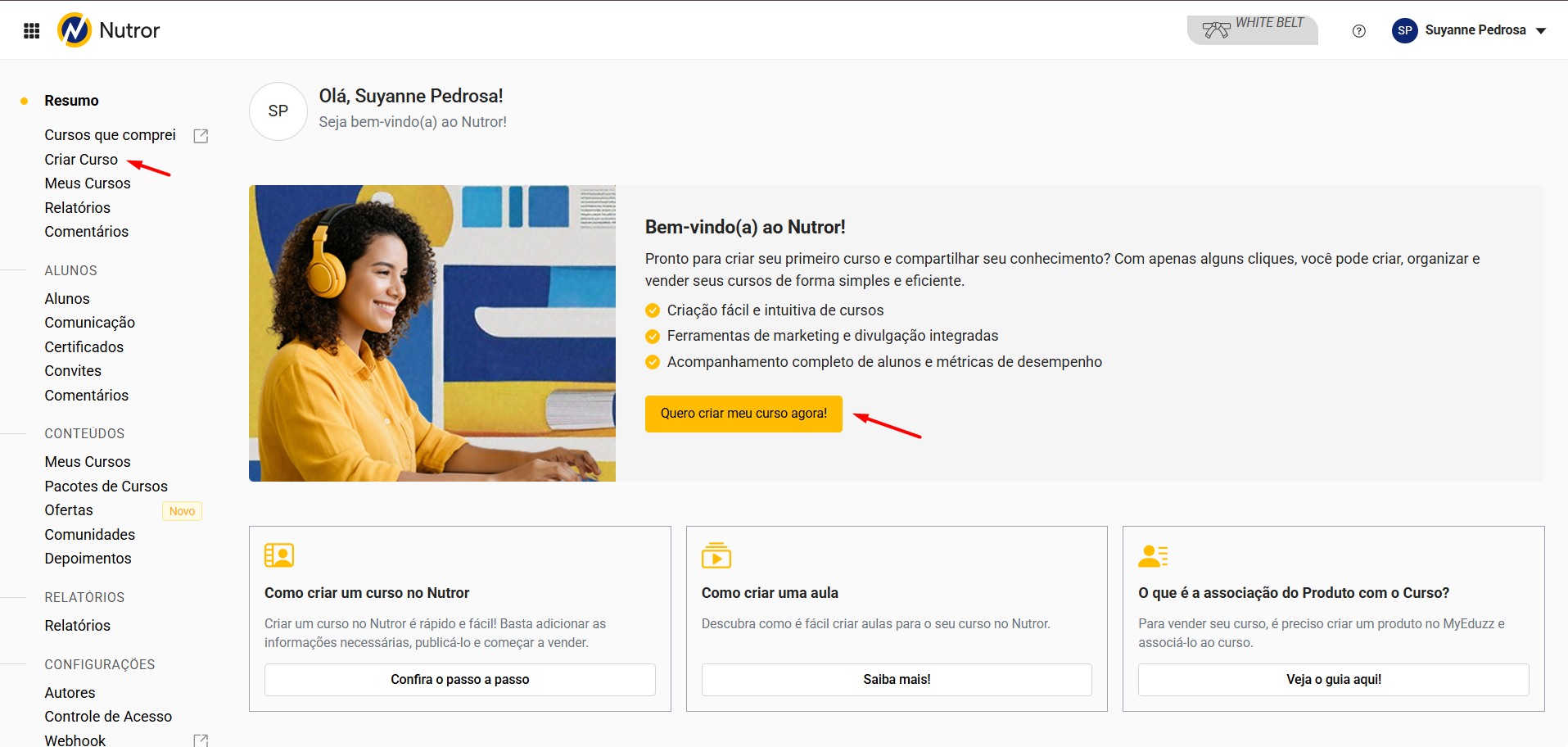
Task: Open Depoimentos in the sidebar
Action: pyautogui.click(x=88, y=559)
